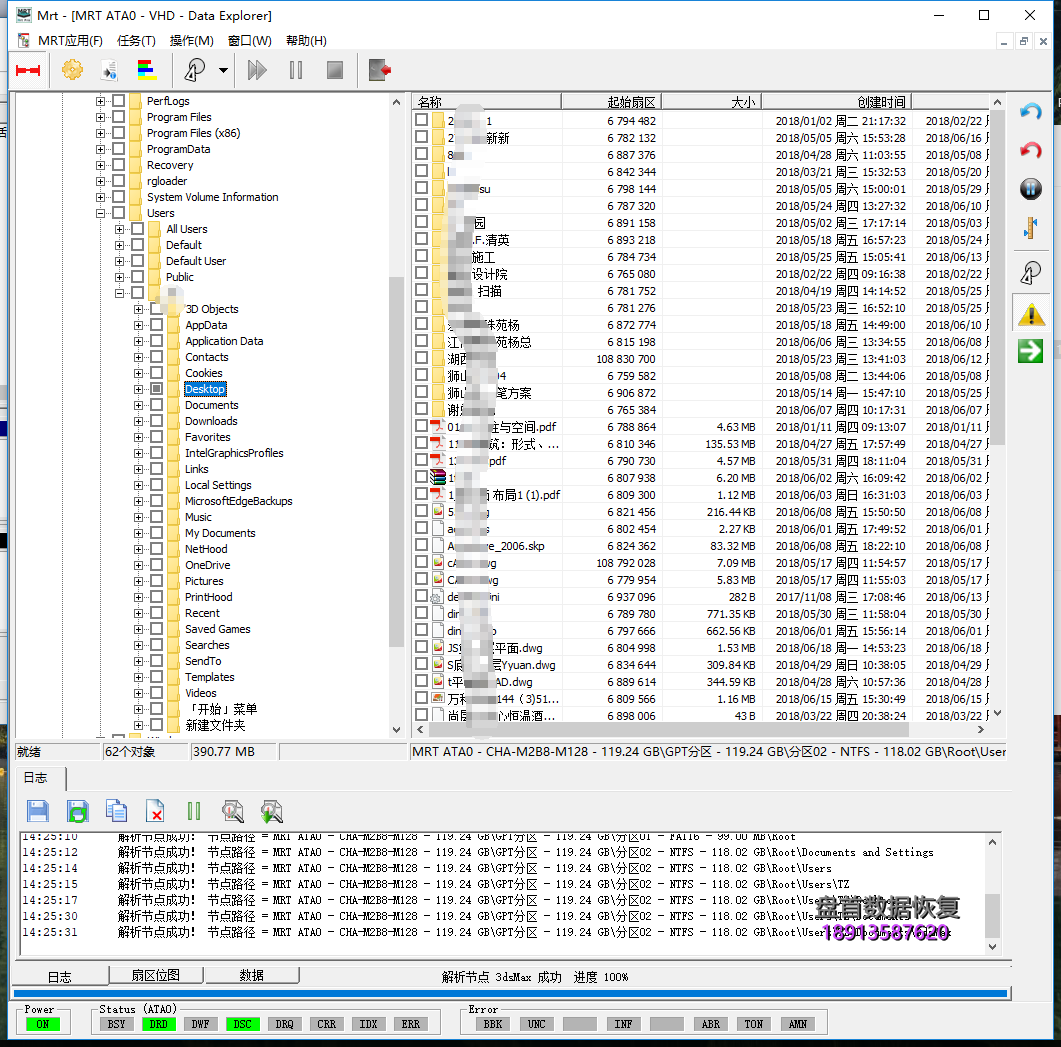The image size is (1061, 1047).
Task: Open the dropdown arrow beside the disk-ruler toolbar icon
Action: pyautogui.click(x=223, y=70)
